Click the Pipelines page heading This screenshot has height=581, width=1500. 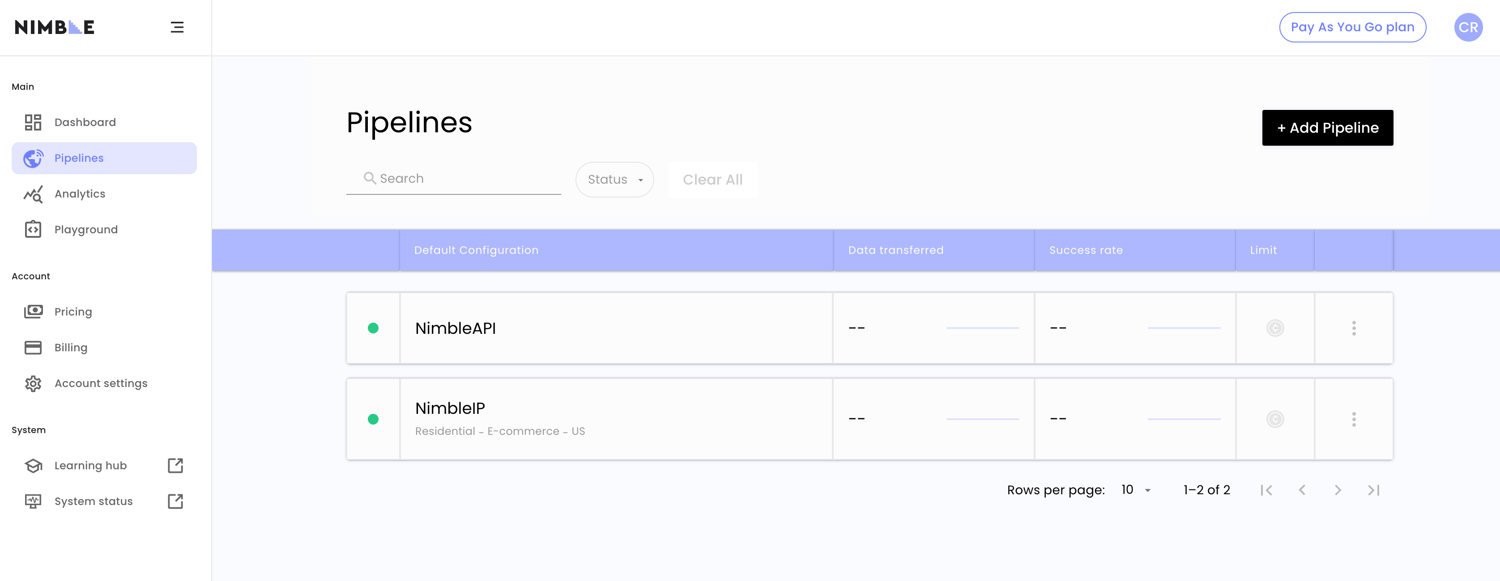pos(409,122)
